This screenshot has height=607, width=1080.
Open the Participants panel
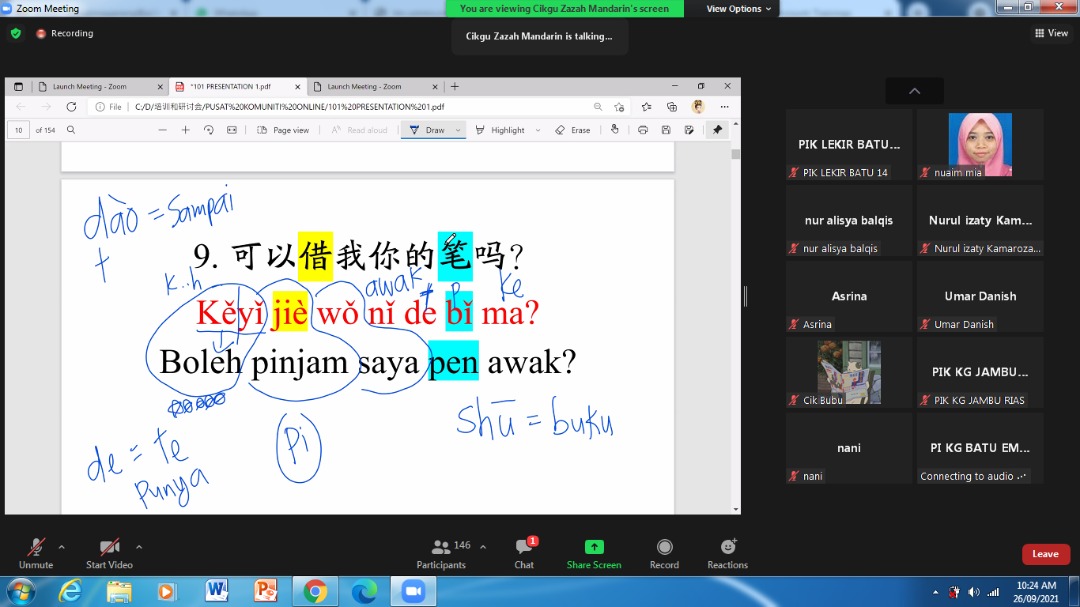click(442, 553)
